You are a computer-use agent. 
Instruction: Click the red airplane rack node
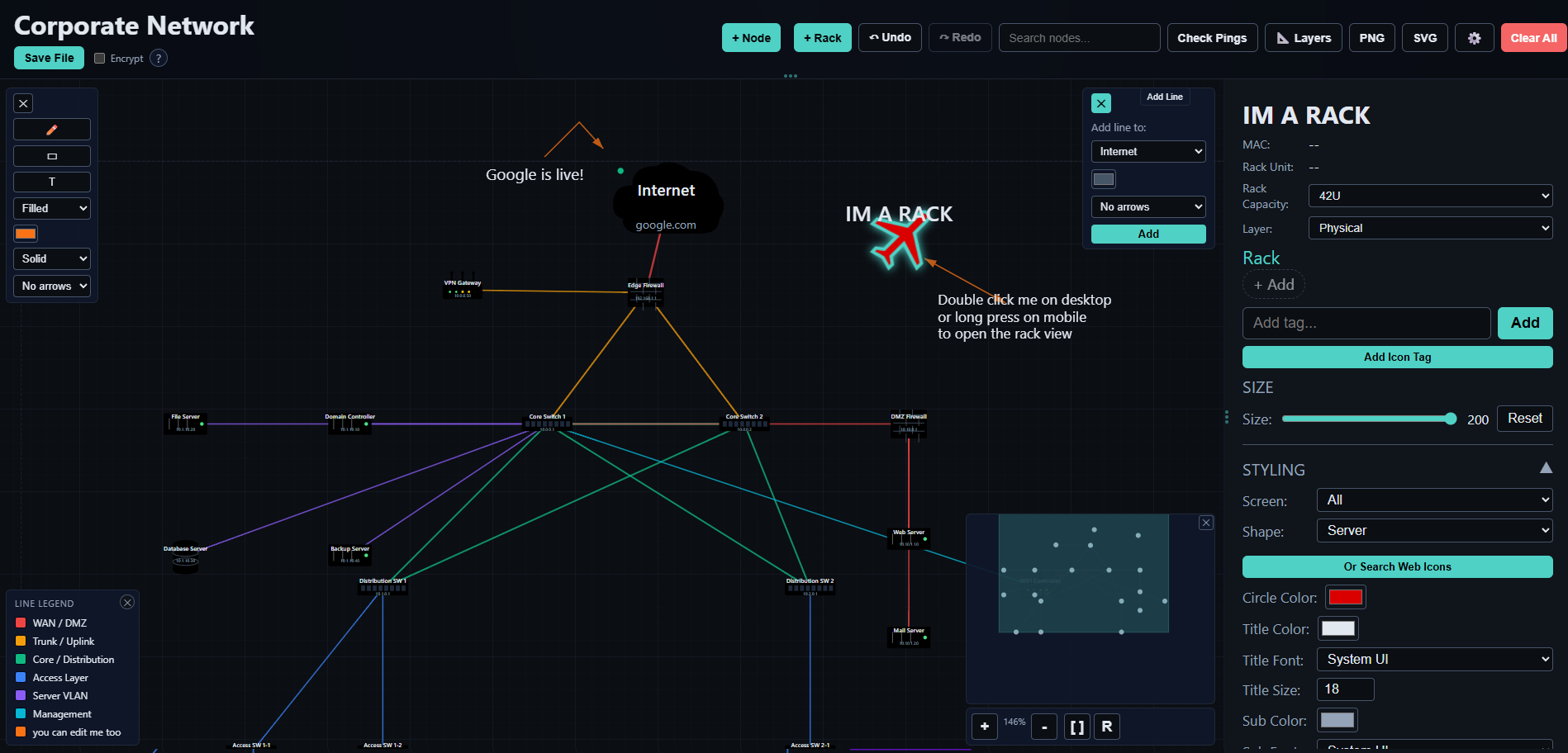(899, 243)
